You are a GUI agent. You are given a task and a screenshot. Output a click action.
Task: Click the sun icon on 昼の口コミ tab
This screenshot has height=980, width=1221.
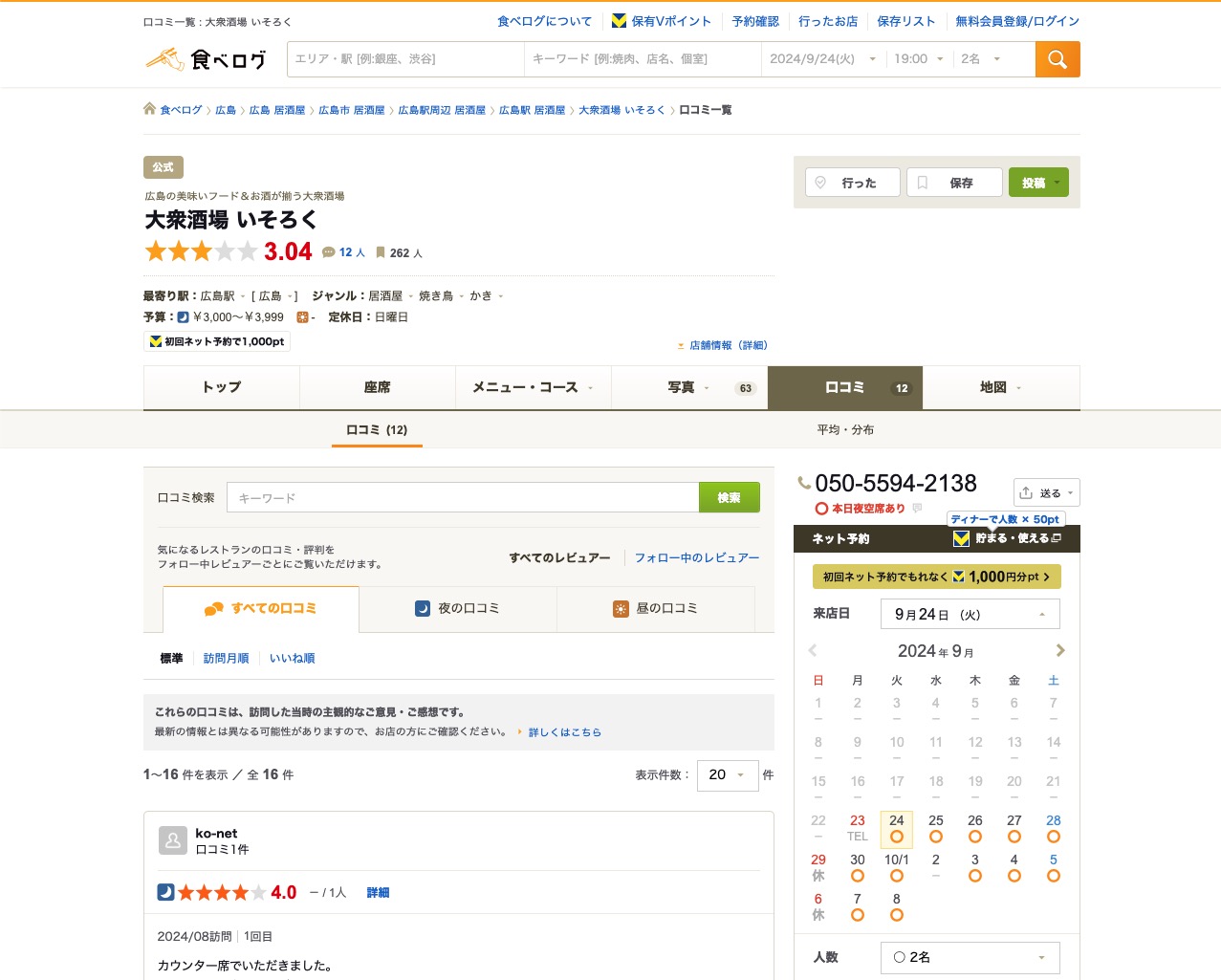point(621,608)
